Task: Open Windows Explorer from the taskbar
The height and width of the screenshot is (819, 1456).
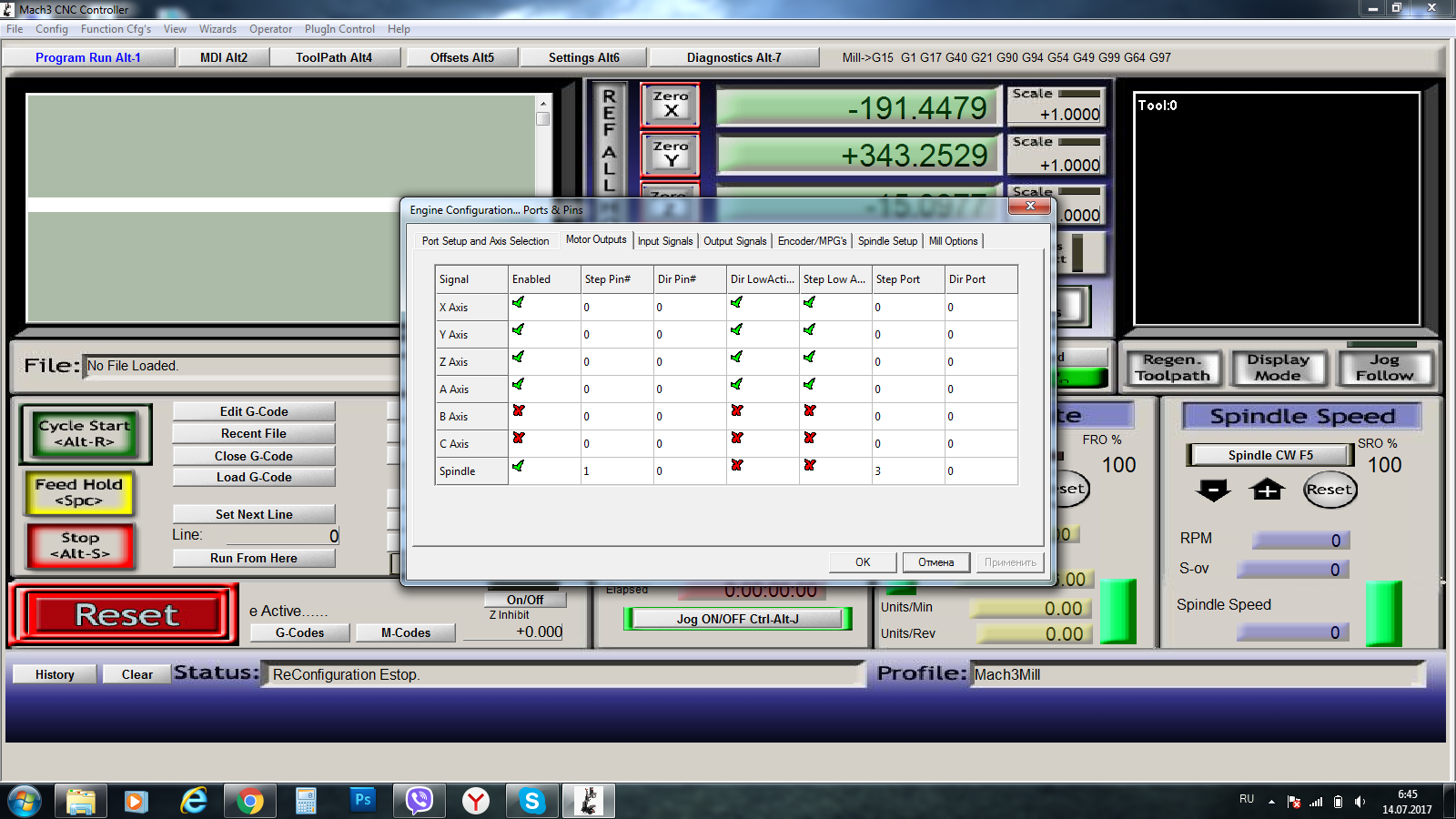Action: [80, 801]
